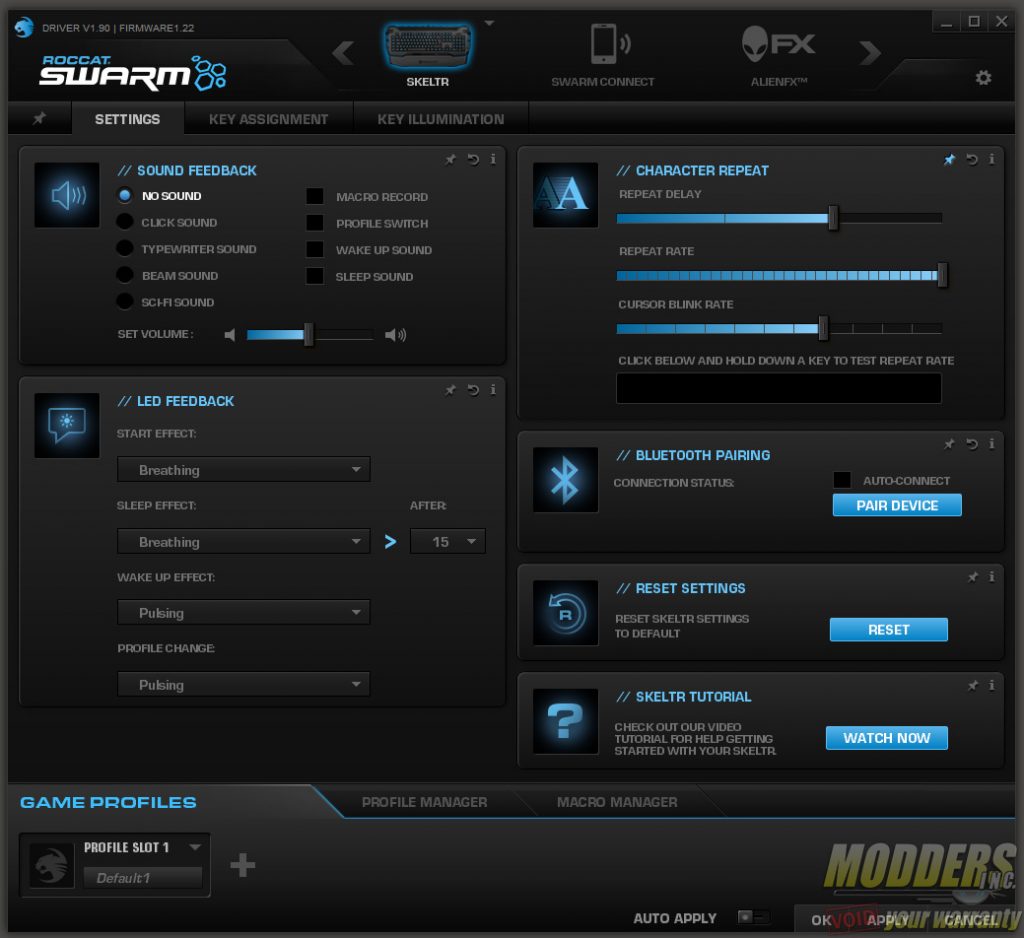Go to previous device with left arrow
Image resolution: width=1024 pixels, height=938 pixels.
pyautogui.click(x=344, y=52)
